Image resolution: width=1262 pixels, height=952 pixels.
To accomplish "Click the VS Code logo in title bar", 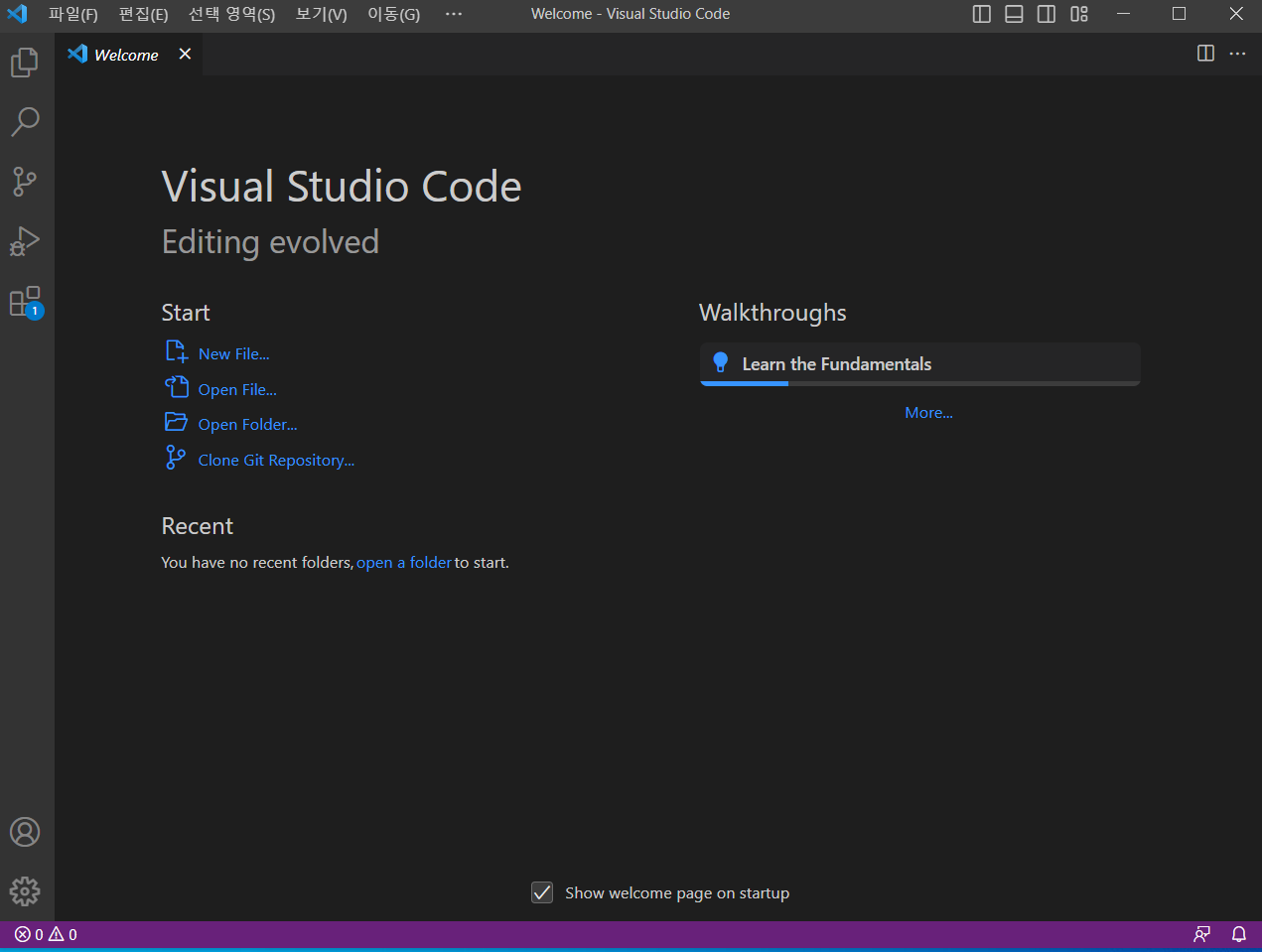I will (17, 14).
